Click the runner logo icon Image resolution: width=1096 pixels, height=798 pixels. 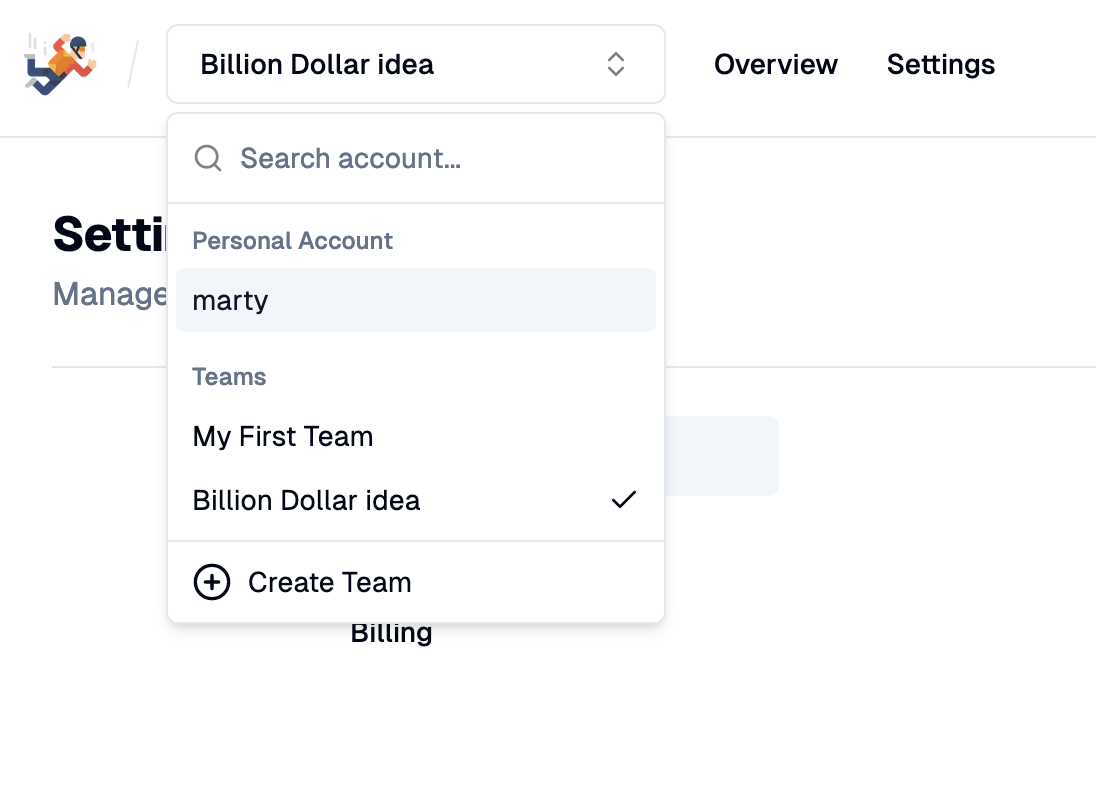[58, 62]
